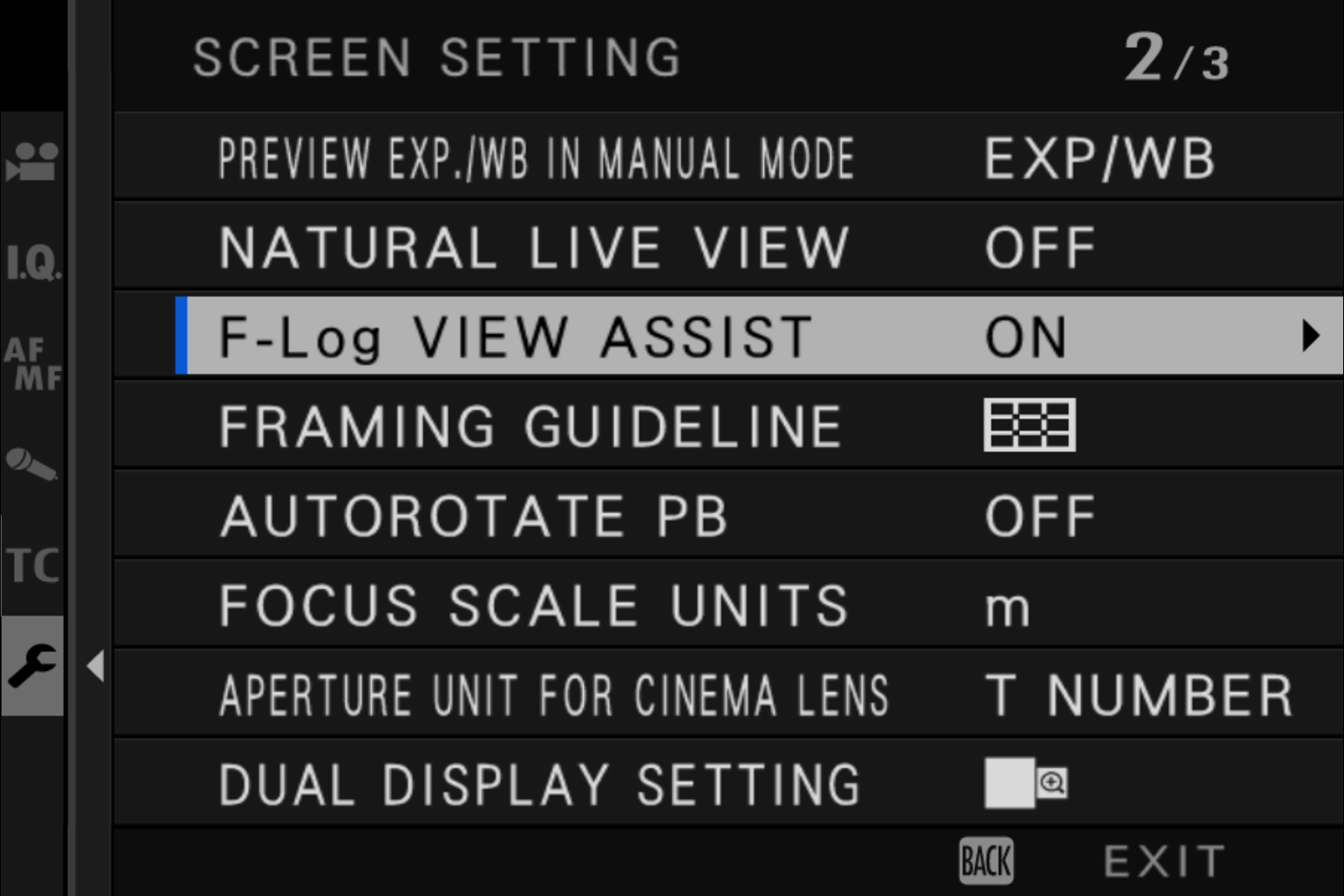Click the EXIT label
The width and height of the screenshot is (1344, 896).
click(x=1163, y=861)
